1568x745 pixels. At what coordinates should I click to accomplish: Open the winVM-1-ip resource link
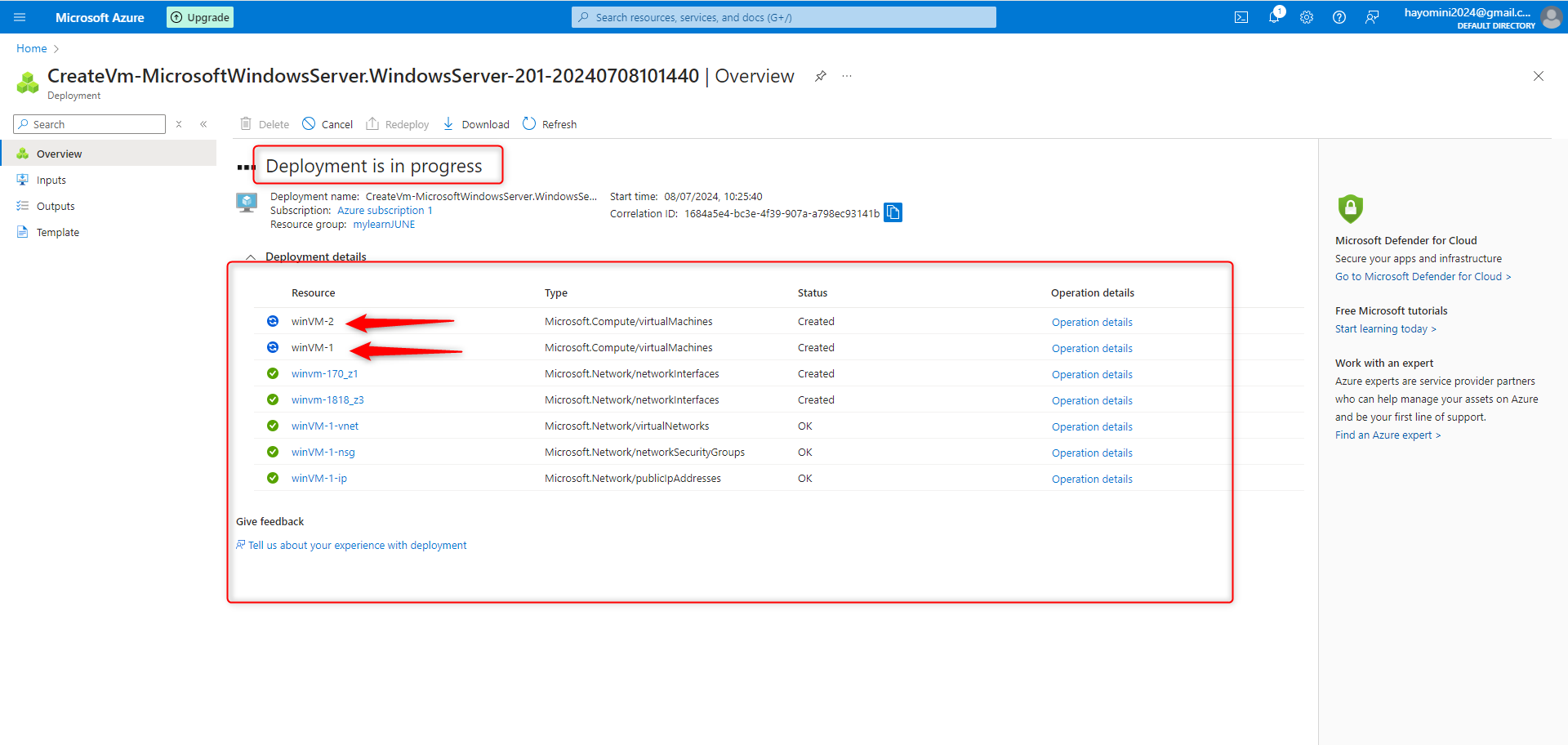319,479
